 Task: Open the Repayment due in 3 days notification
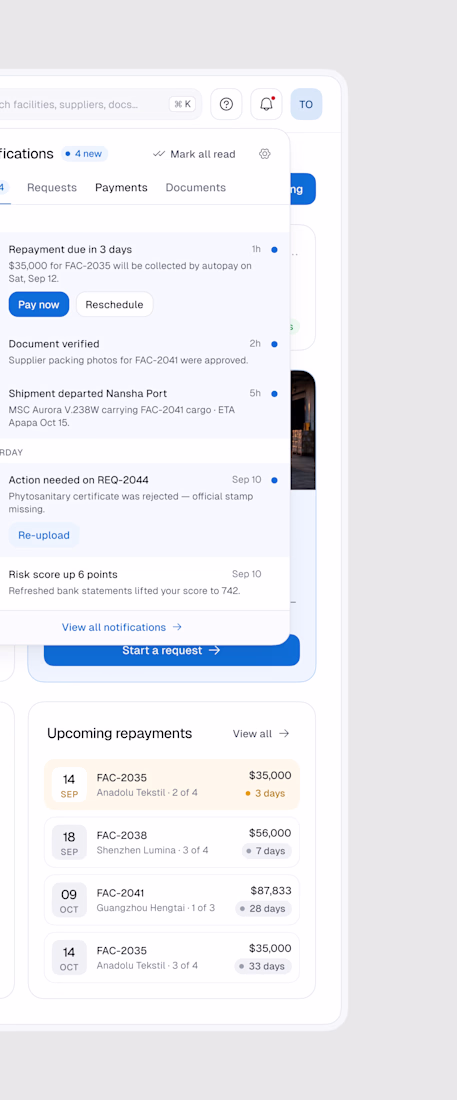click(x=143, y=281)
